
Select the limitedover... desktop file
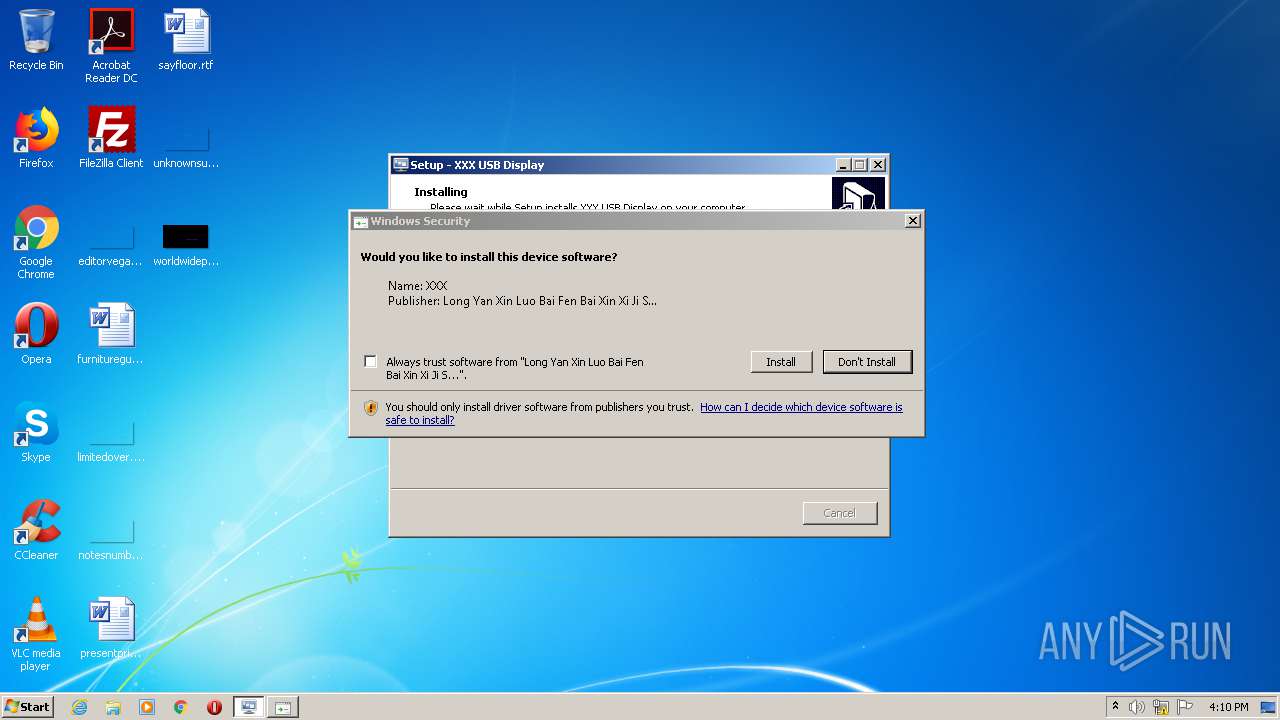click(x=111, y=442)
